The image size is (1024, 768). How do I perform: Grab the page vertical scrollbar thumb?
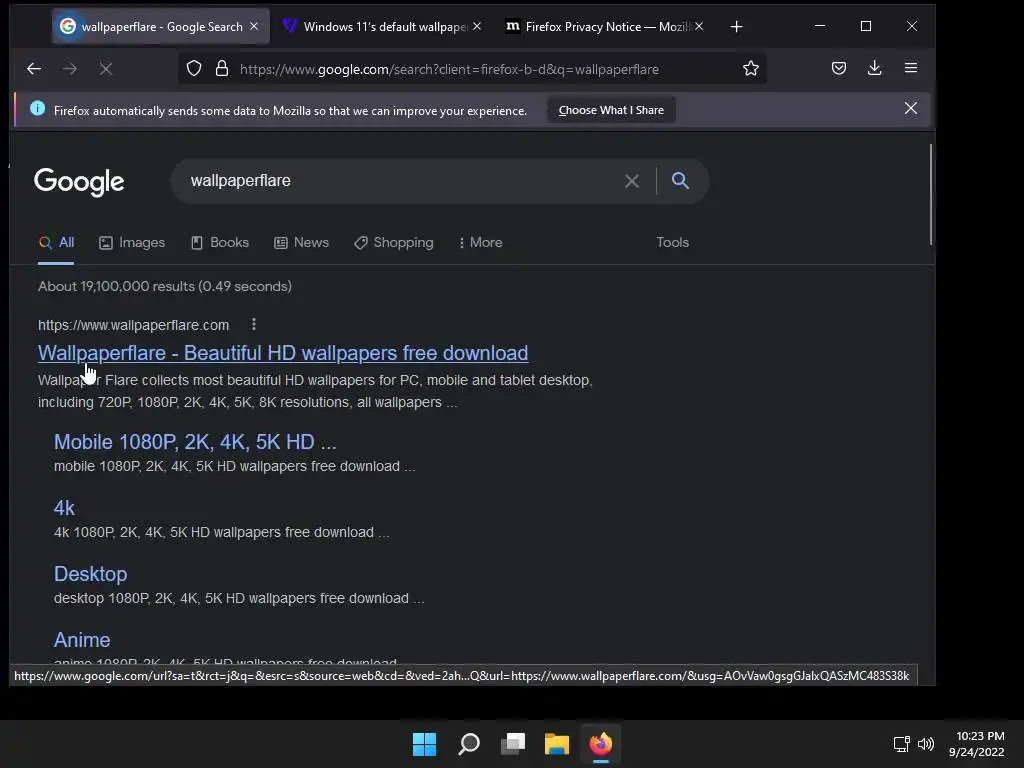930,195
